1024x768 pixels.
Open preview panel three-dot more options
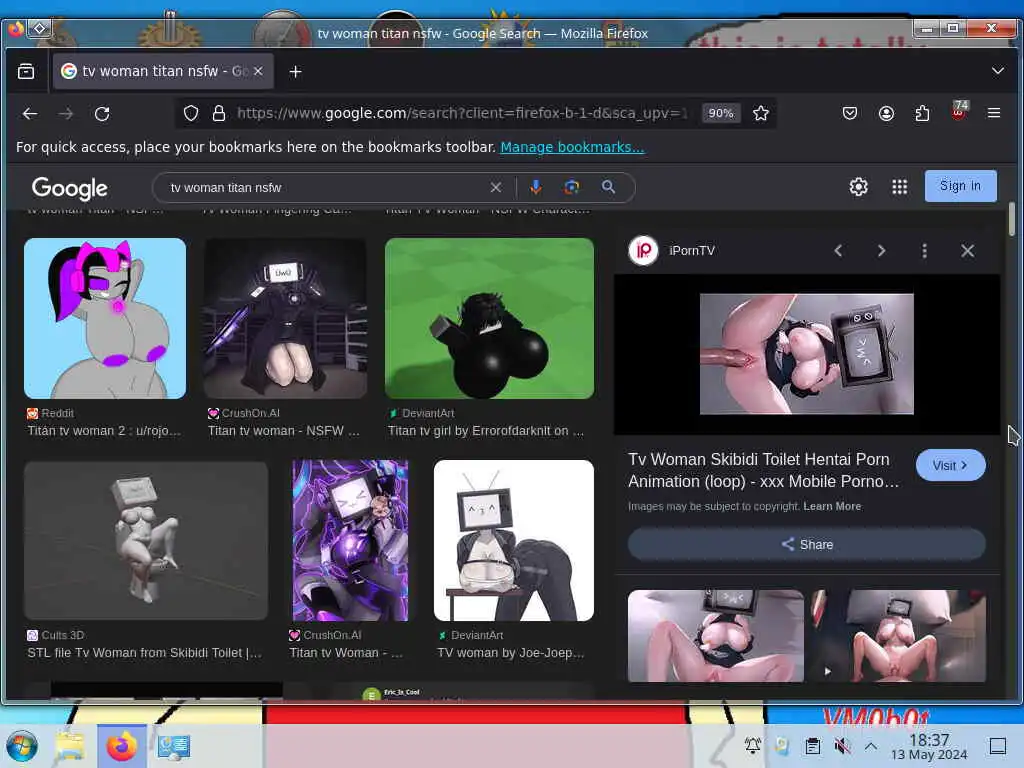(924, 251)
